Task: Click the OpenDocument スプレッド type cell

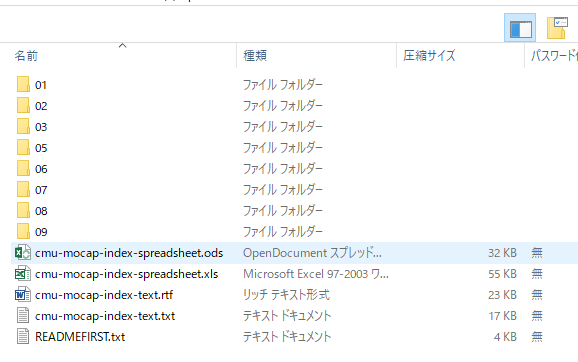Action: tap(312, 253)
